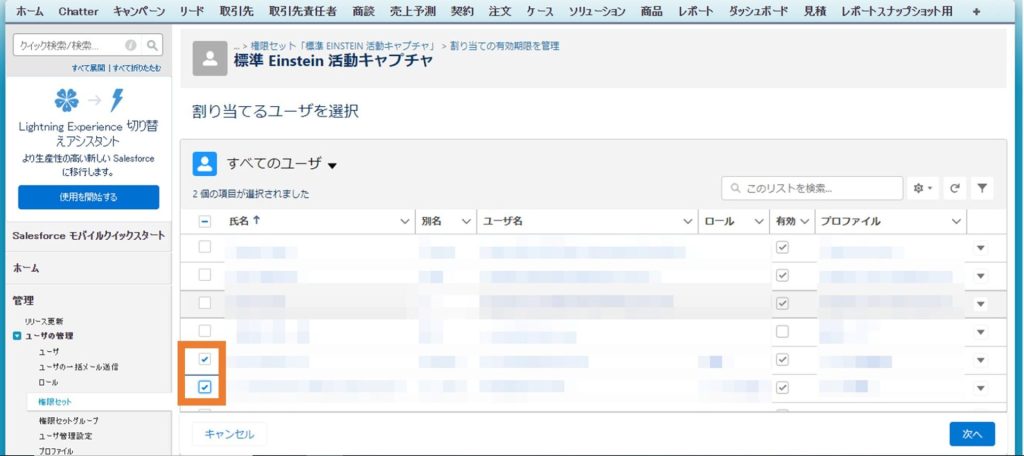The image size is (1024, 456).
Task: Open first row's action dropdown arrow
Action: coord(981,248)
